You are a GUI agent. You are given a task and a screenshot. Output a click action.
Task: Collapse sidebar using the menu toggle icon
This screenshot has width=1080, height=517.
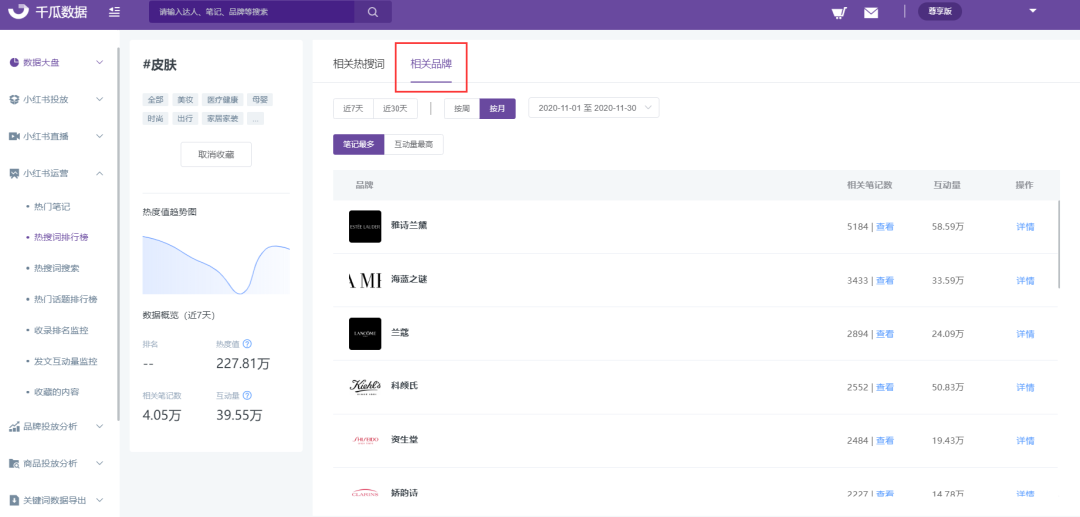tap(115, 12)
